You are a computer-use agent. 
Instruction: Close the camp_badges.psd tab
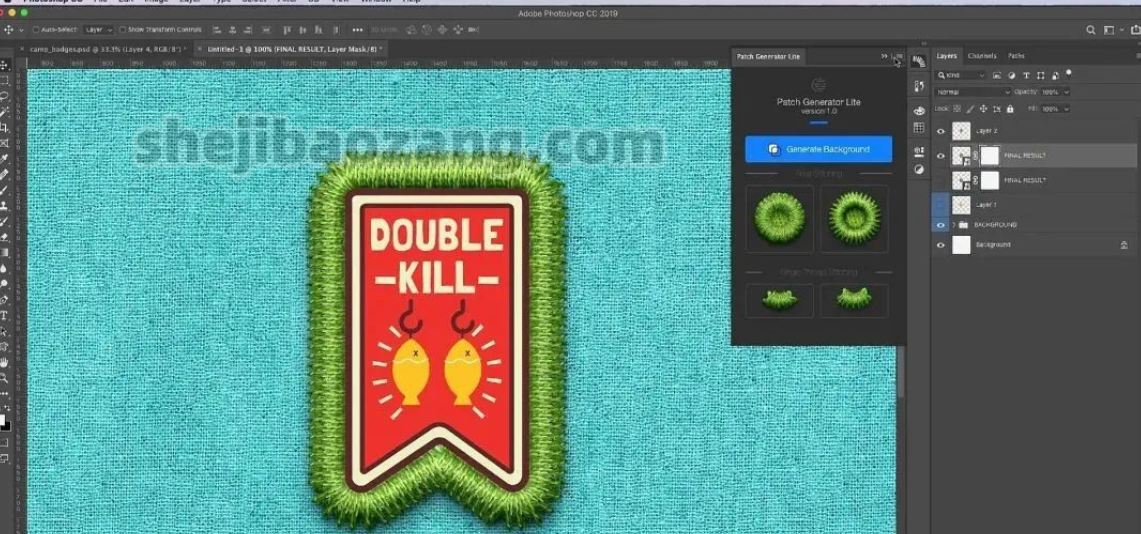22,49
